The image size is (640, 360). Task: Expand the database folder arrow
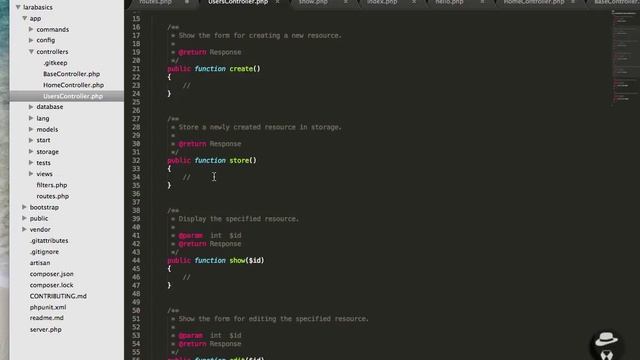[x=31, y=107]
